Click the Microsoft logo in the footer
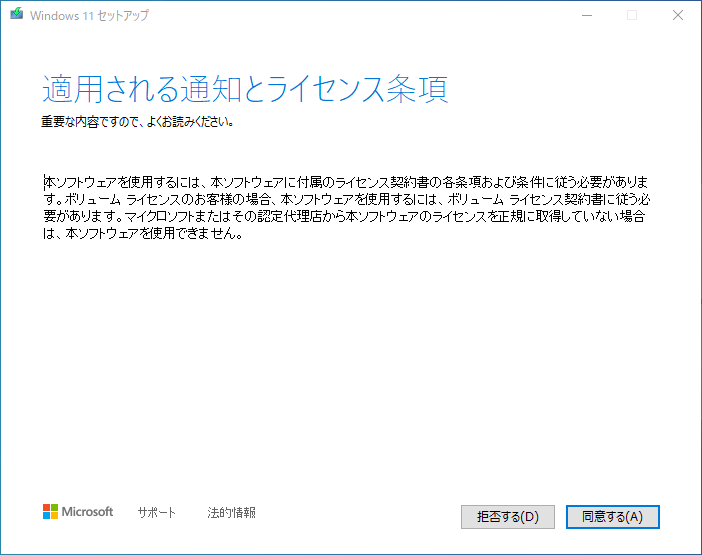 pyautogui.click(x=78, y=512)
